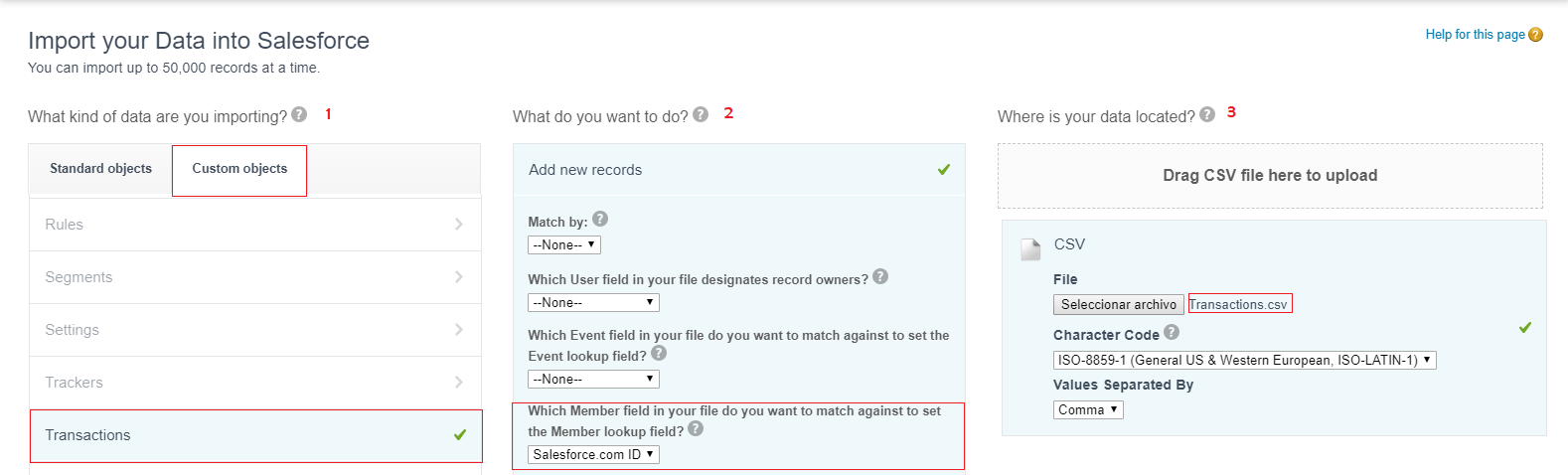1568x475 pixels.
Task: Select the Custom objects tab
Action: click(x=239, y=170)
